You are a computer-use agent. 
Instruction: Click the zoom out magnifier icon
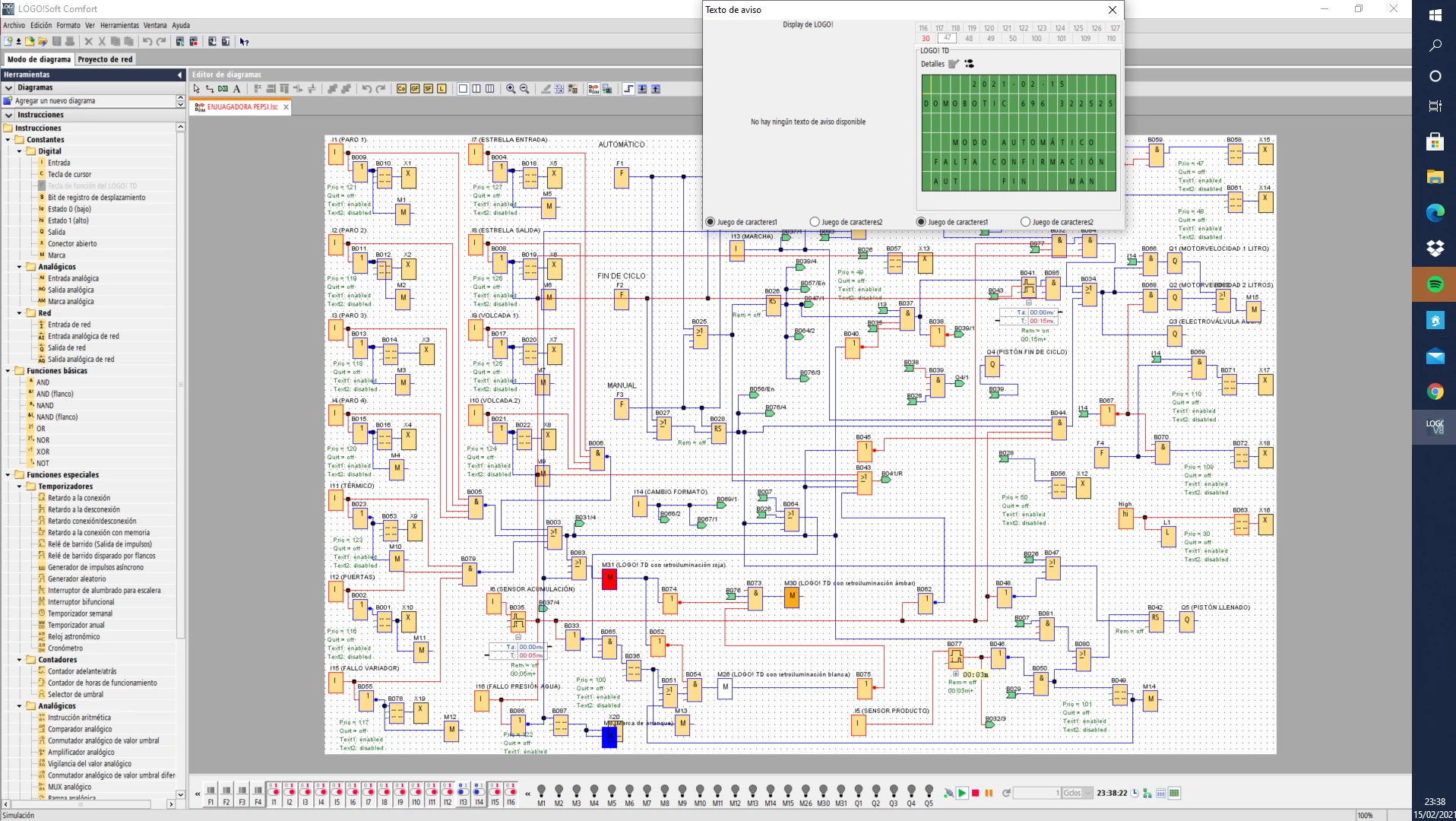tap(524, 89)
